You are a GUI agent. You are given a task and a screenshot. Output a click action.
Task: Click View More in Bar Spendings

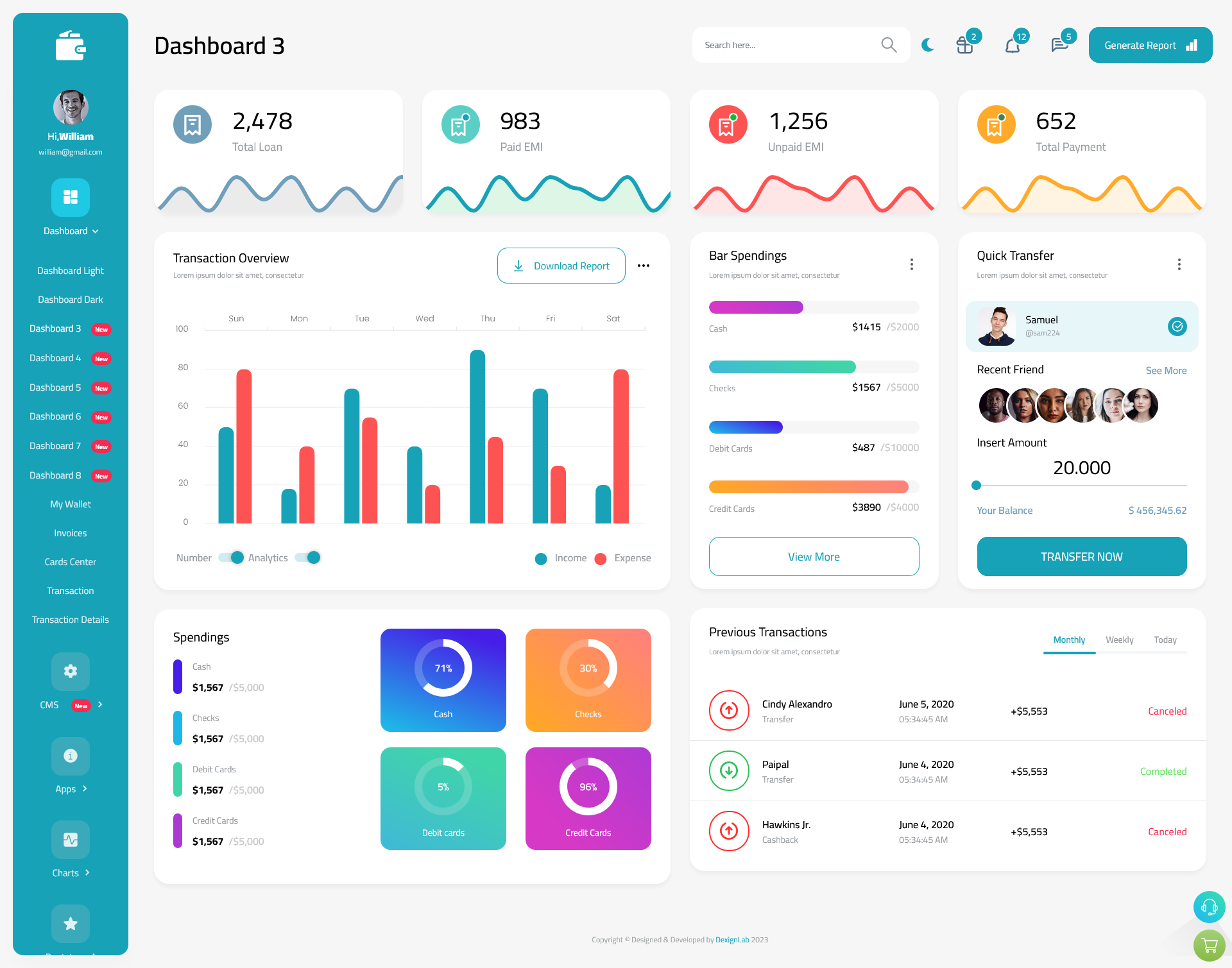[813, 556]
